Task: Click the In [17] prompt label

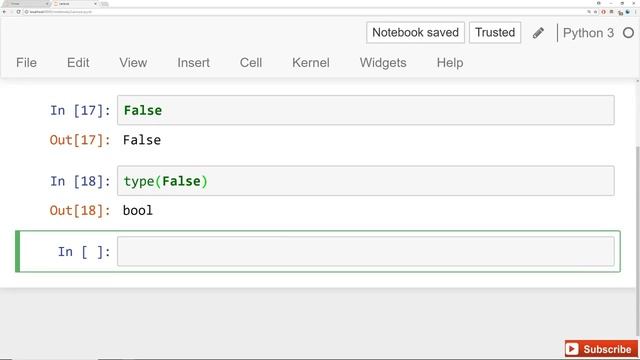Action: click(80, 111)
